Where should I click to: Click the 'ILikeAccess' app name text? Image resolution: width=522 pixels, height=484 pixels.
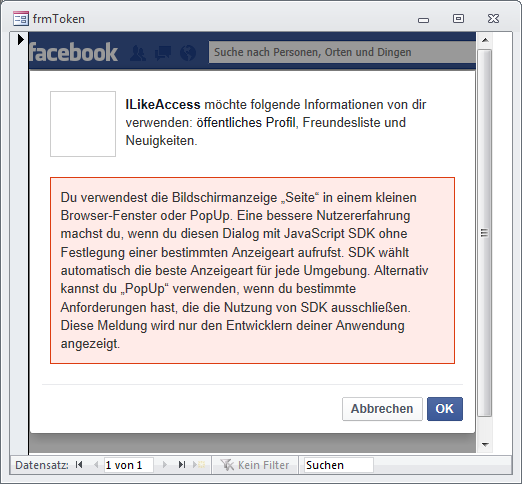click(x=163, y=105)
